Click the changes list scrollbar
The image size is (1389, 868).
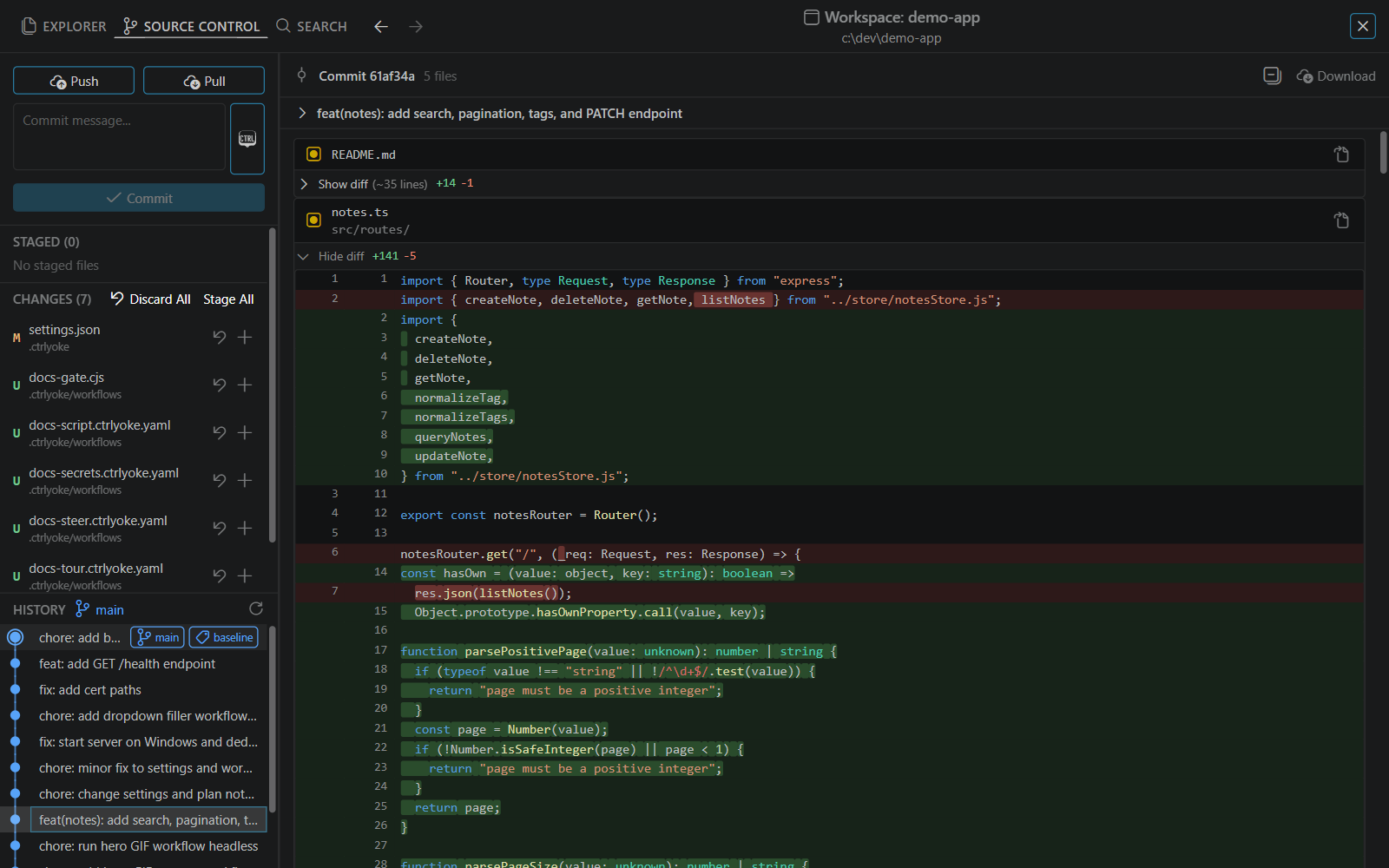coord(273,386)
